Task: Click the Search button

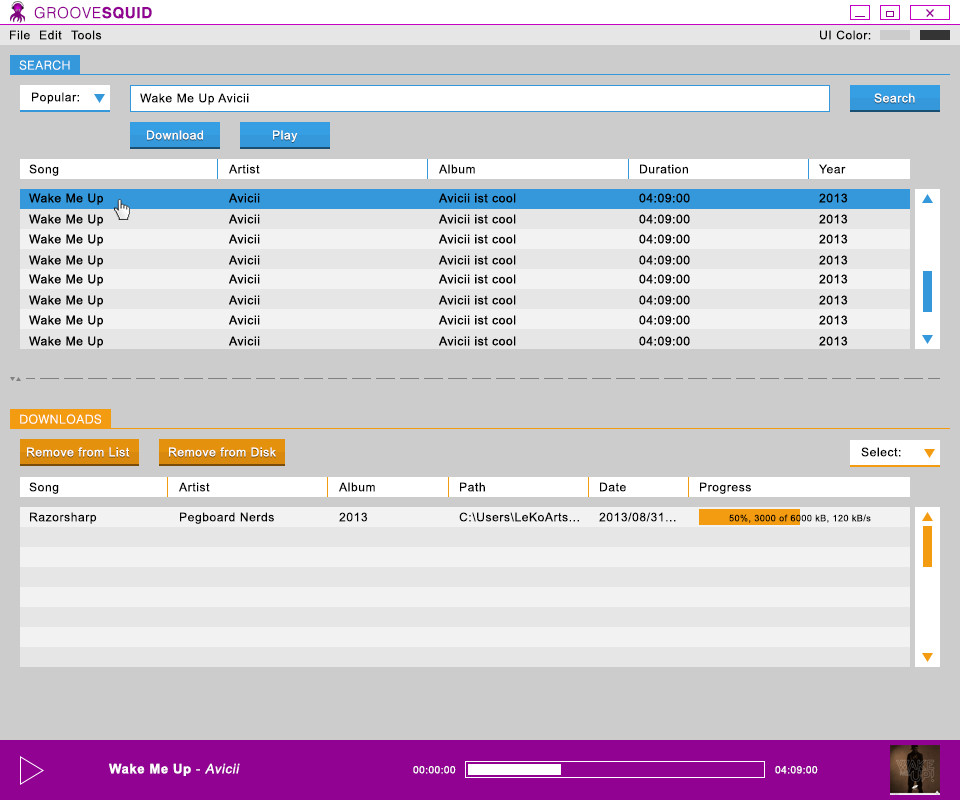Action: point(894,98)
